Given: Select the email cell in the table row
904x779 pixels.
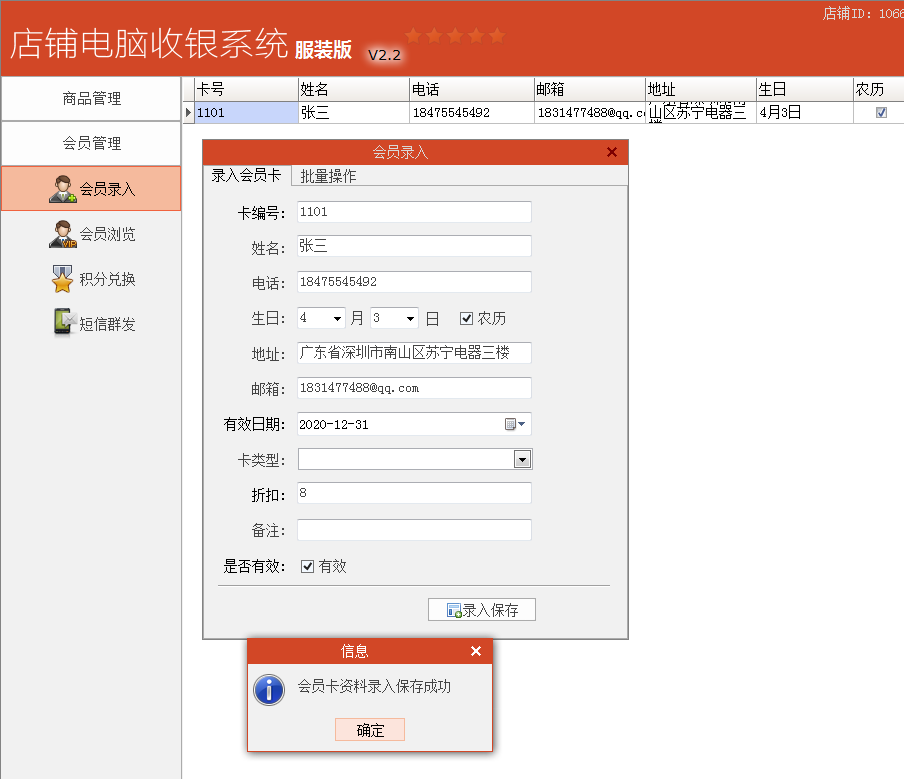Looking at the screenshot, I should point(589,112).
